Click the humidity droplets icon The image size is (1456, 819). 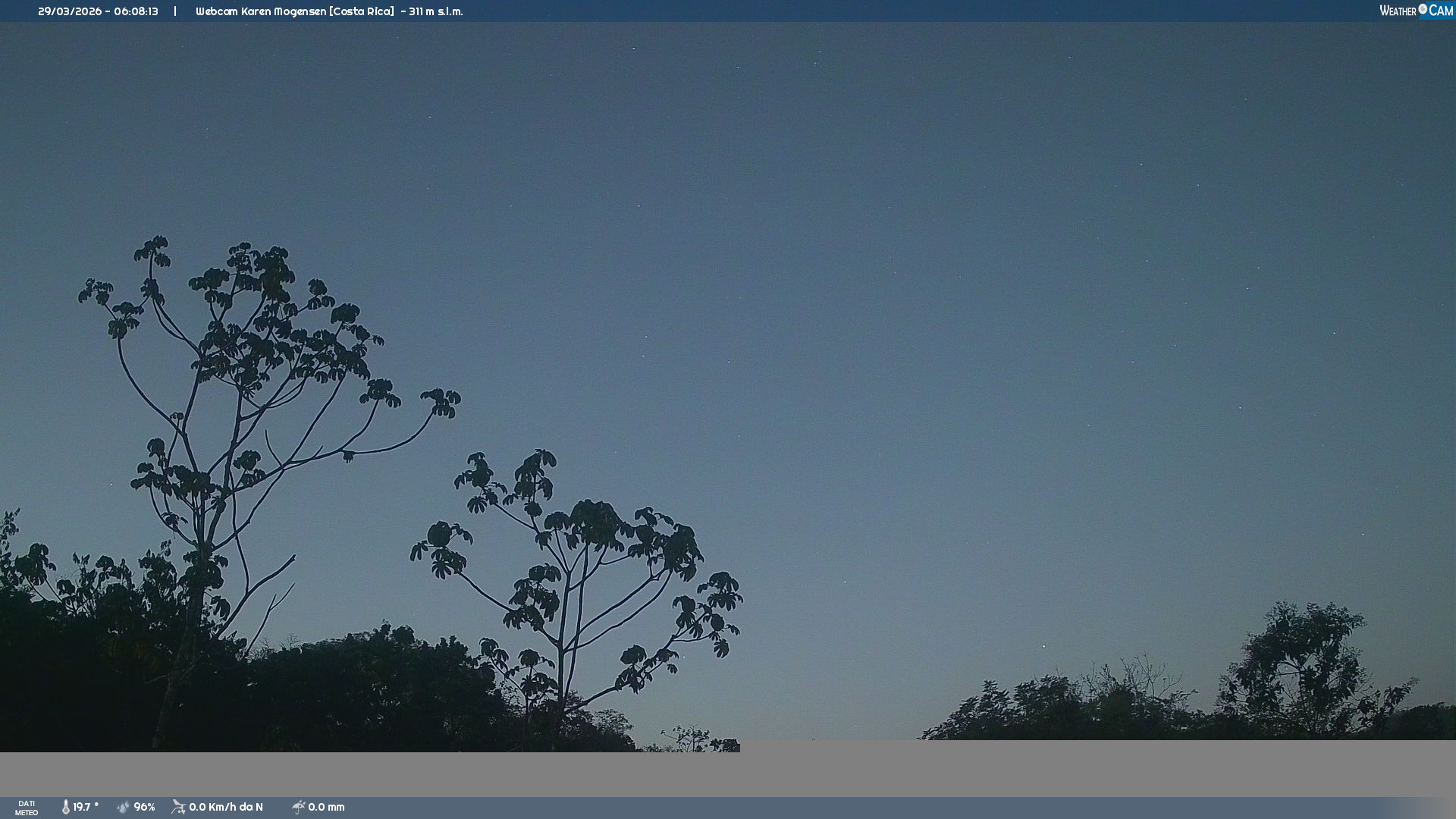124,807
